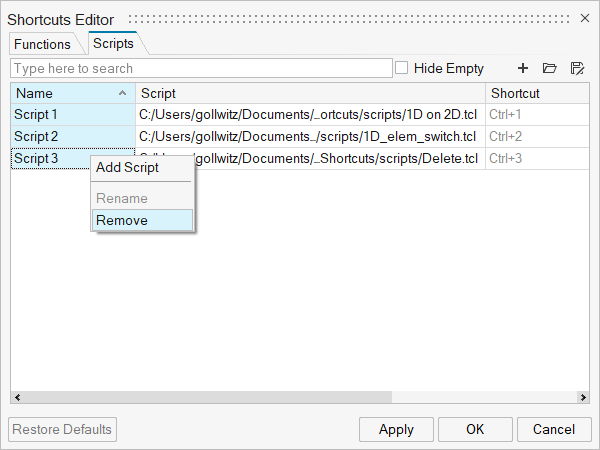
Task: Click the Cancel button
Action: (553, 429)
